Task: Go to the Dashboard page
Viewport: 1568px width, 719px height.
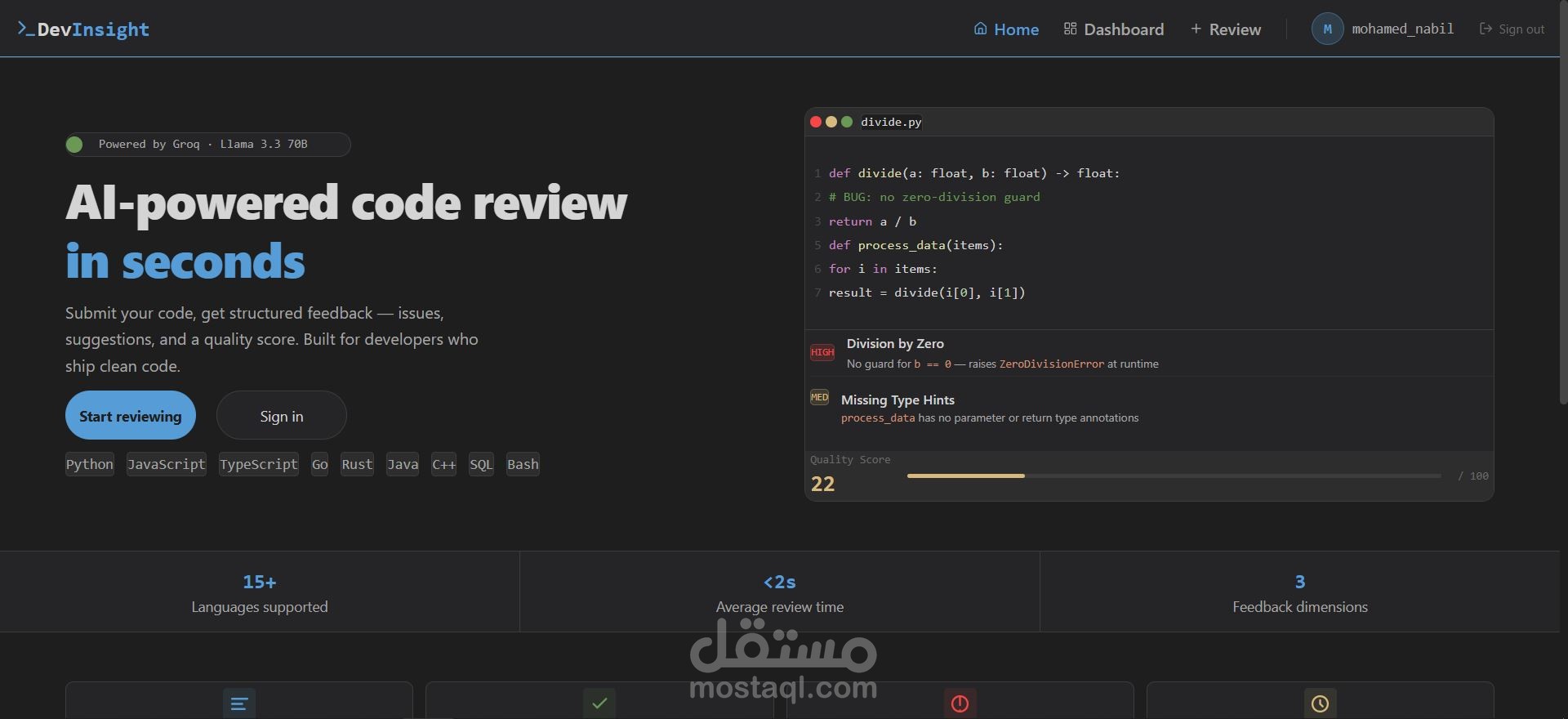Action: [1114, 29]
